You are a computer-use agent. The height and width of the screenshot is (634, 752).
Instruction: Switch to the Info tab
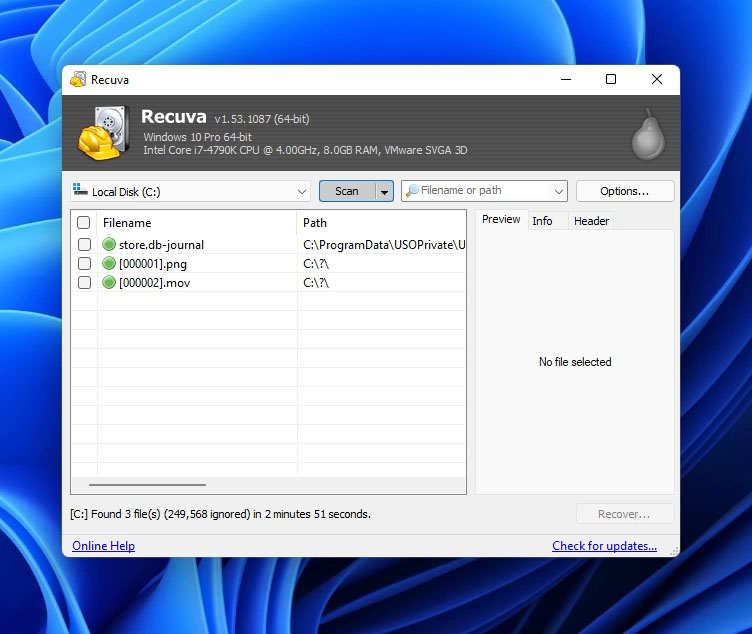coord(542,221)
